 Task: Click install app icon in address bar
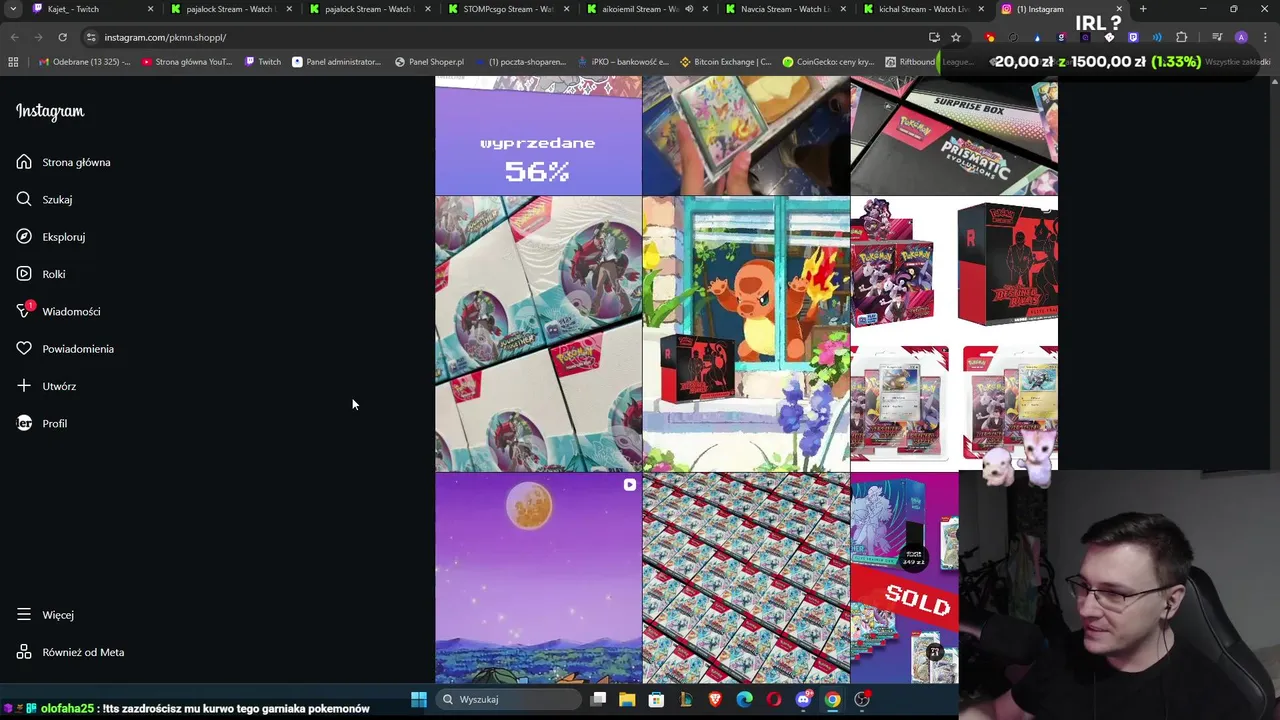point(934,37)
